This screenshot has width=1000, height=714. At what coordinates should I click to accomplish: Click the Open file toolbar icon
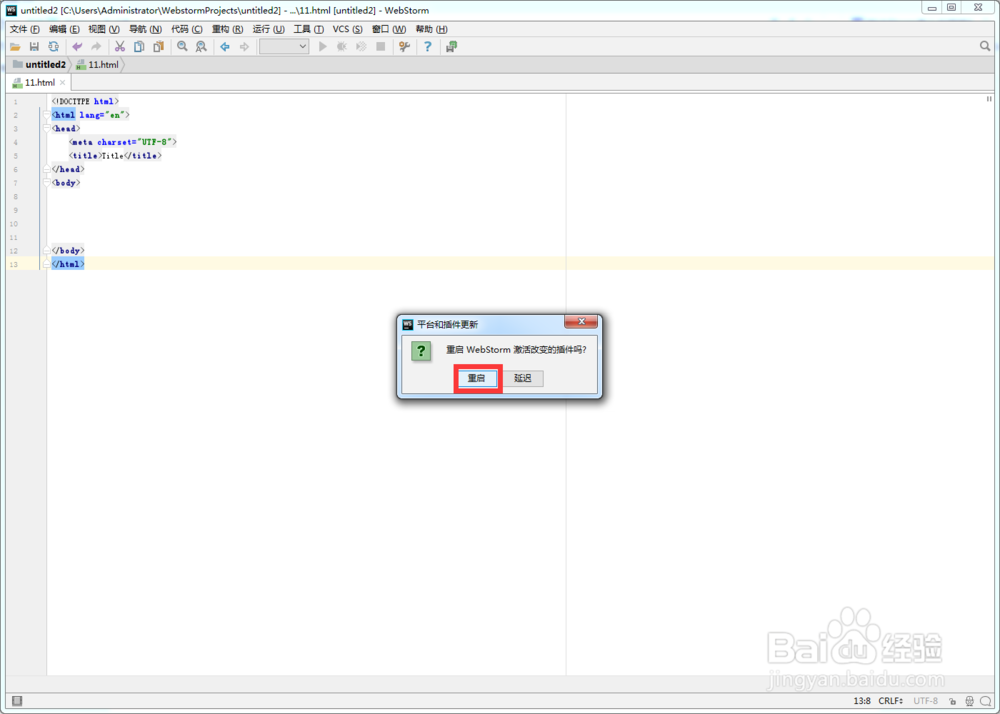14,46
